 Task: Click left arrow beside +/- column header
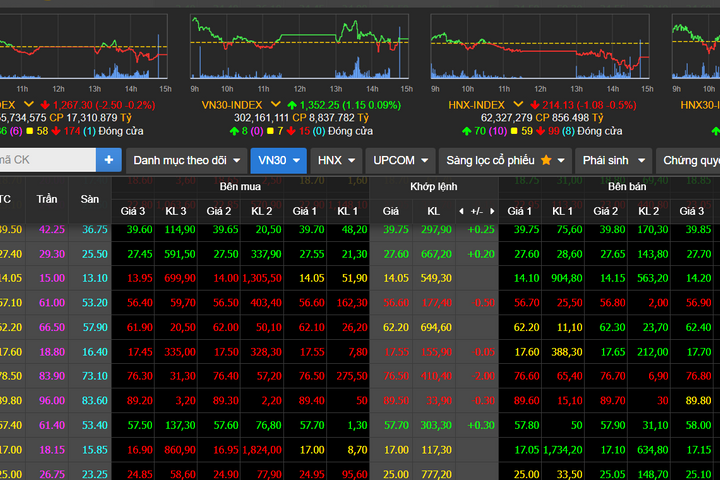461,211
